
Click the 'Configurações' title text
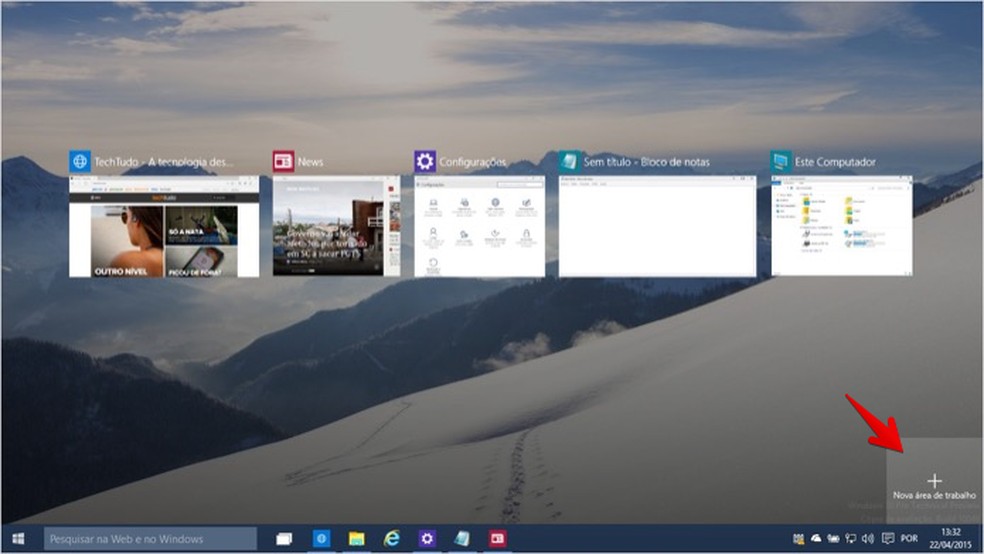tap(473, 162)
